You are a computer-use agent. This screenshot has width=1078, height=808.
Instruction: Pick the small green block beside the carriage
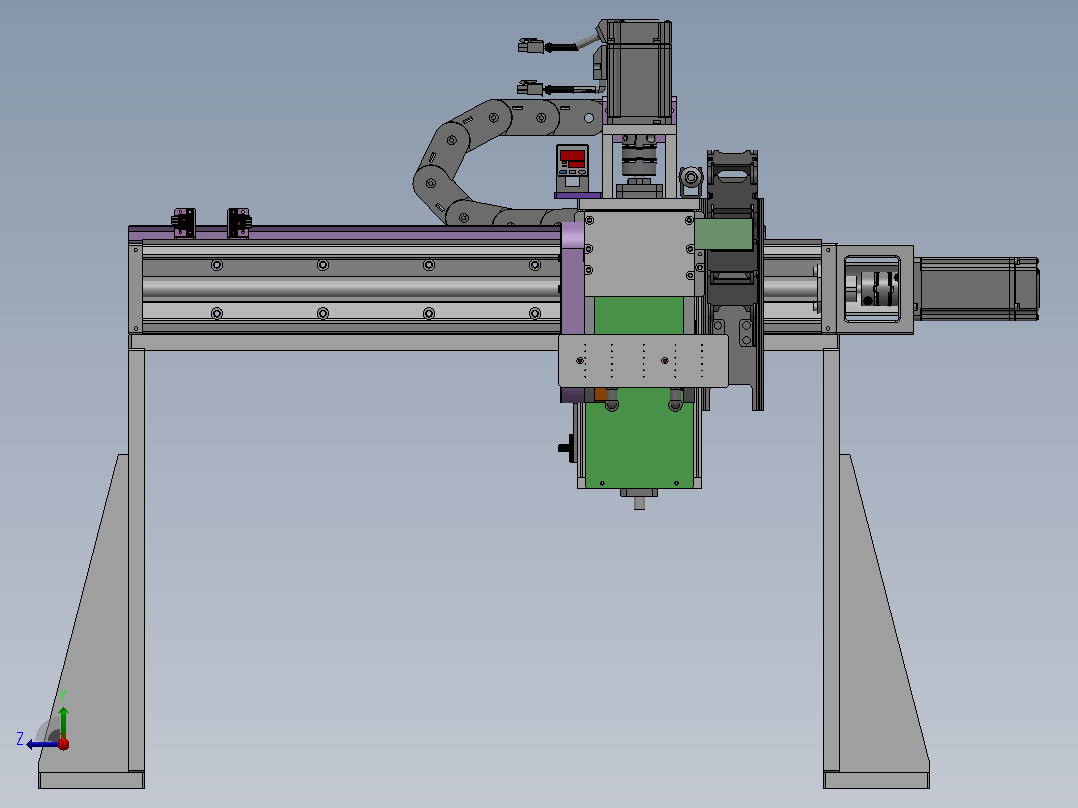[x=723, y=234]
